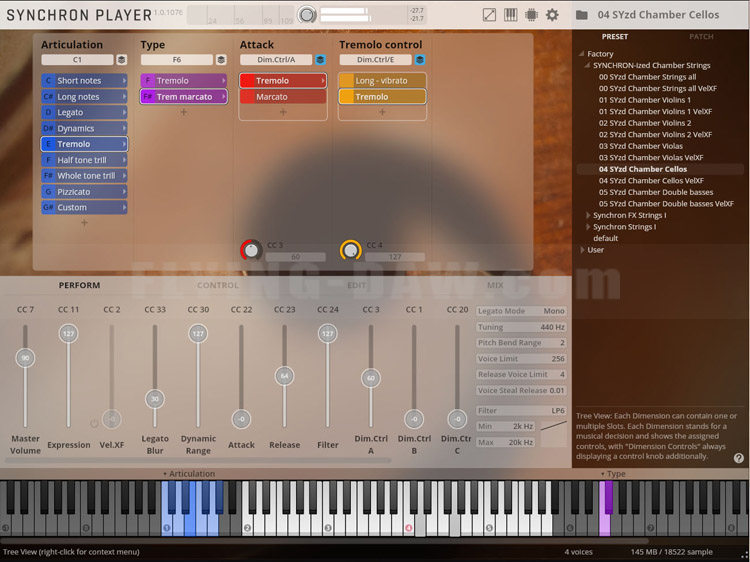Add a new Tremolo control slot plus
The height and width of the screenshot is (562, 750).
pos(382,112)
